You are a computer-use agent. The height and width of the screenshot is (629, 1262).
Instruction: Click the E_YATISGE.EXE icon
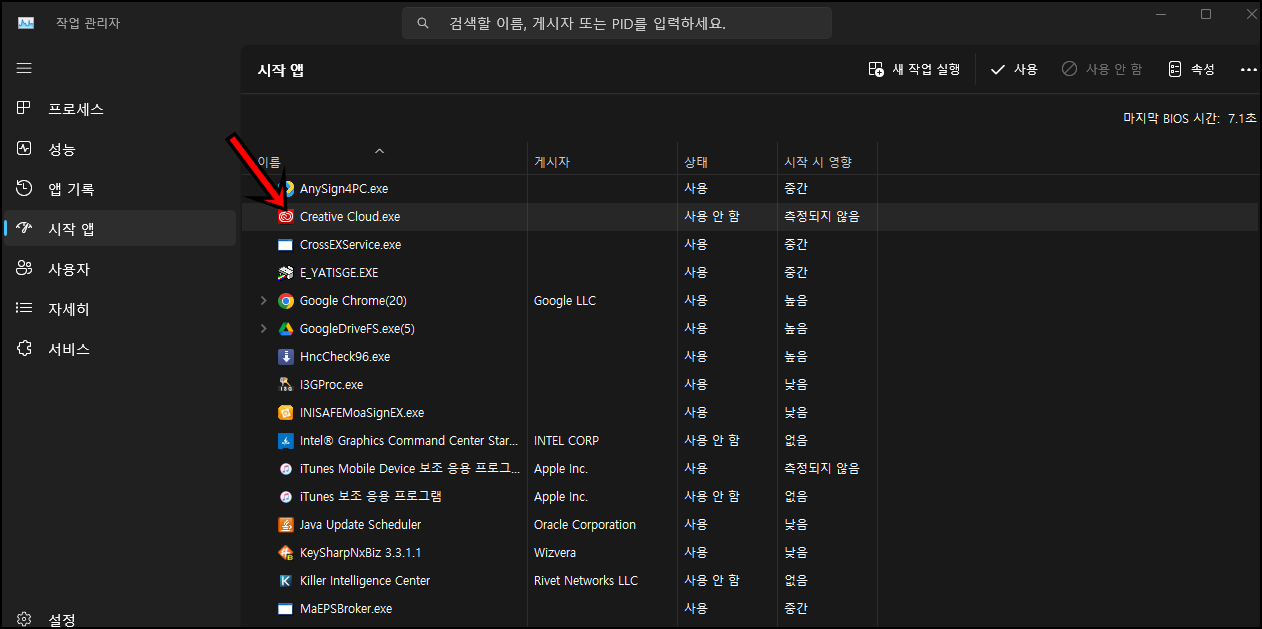pos(285,272)
